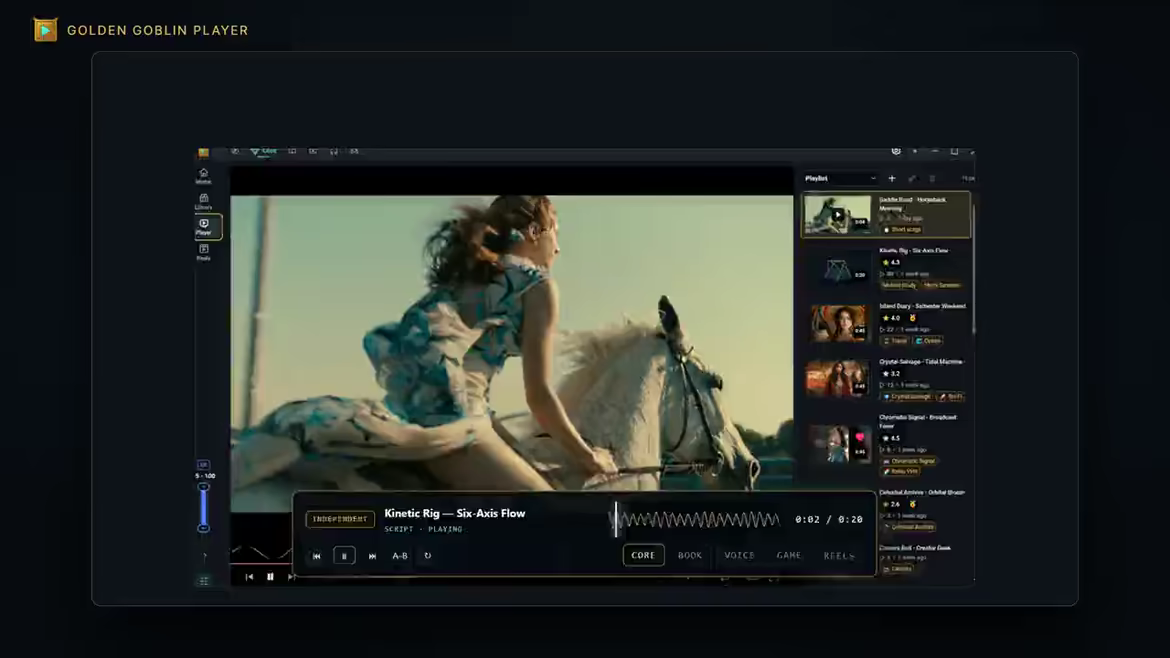Switch to the REELS tab
The width and height of the screenshot is (1170, 658).
coord(839,555)
